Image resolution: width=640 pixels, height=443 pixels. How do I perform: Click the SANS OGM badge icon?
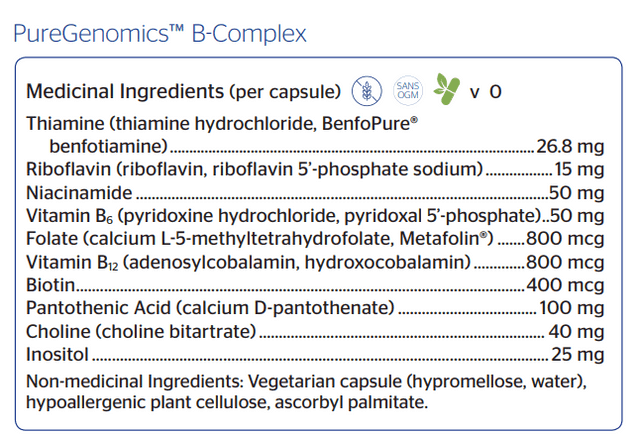(408, 91)
